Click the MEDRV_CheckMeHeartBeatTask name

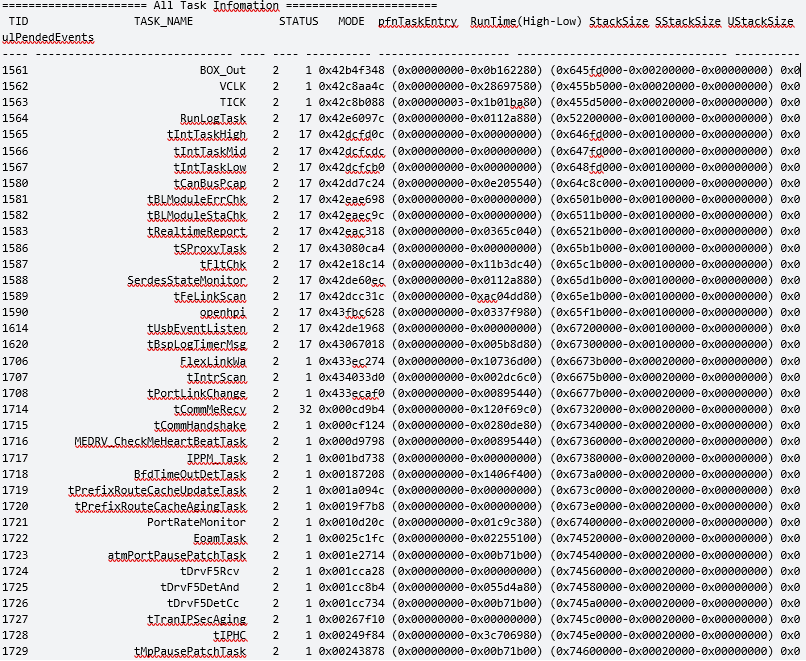tap(160, 442)
